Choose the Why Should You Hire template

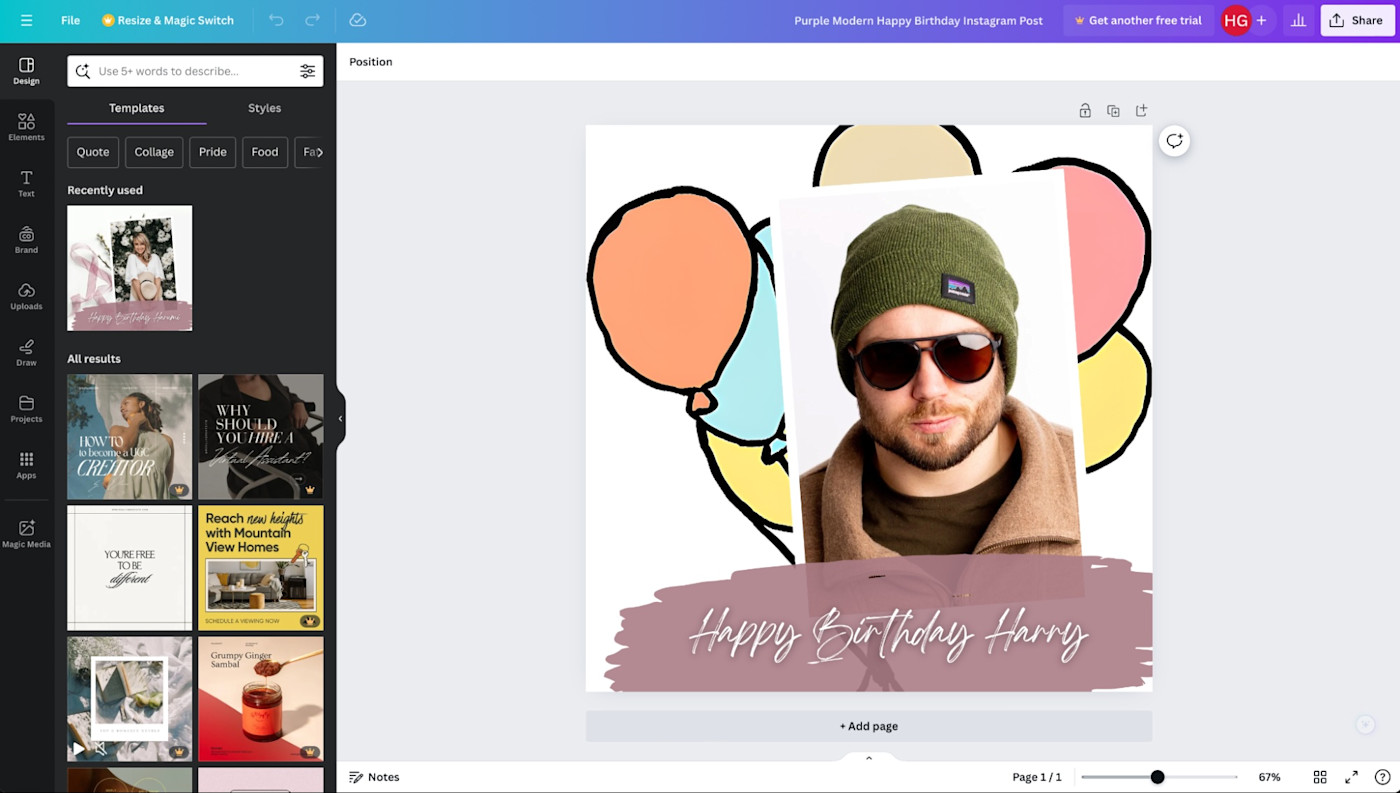(x=261, y=437)
